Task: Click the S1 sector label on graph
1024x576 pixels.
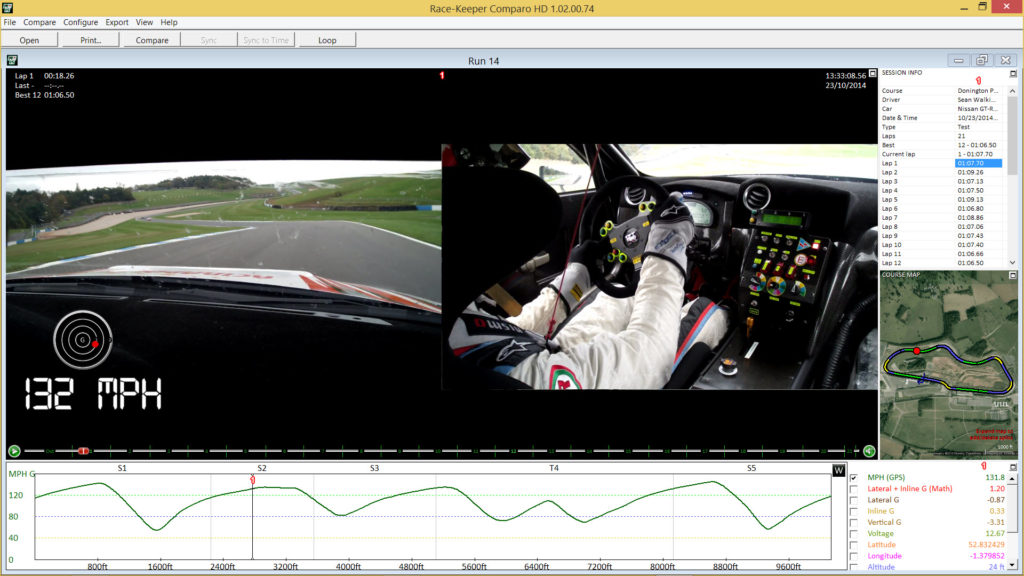Action: (x=122, y=468)
